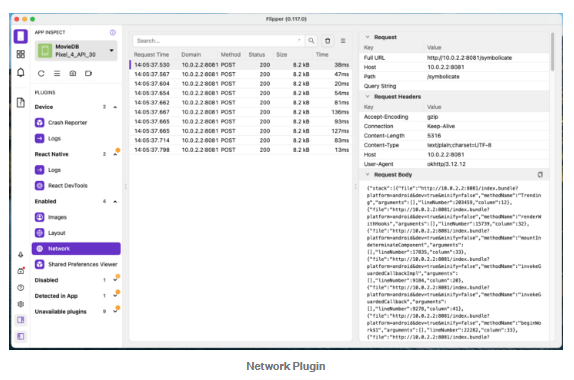Click the trash icon to clear network requests
Viewport: 574px width, 380px height.
click(x=327, y=41)
